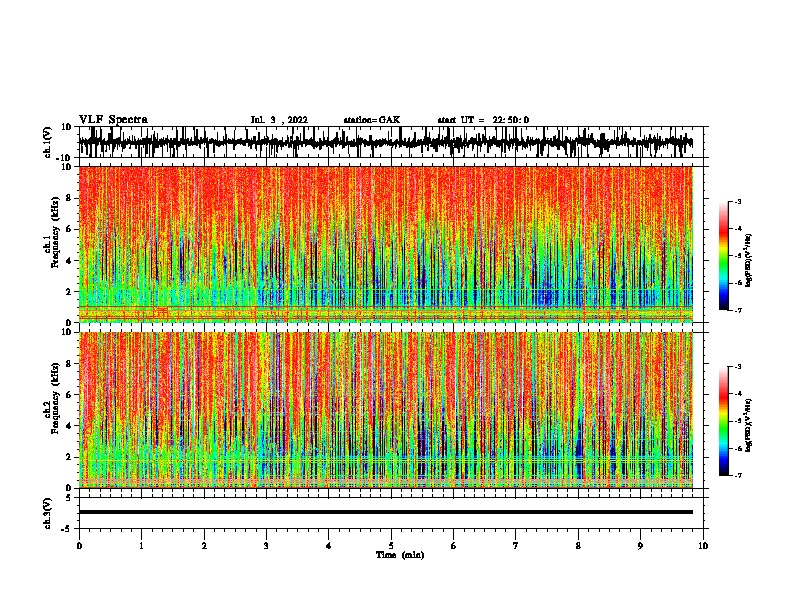Click the flat black ch.3 trace line
The image size is (792, 612).
click(x=385, y=512)
